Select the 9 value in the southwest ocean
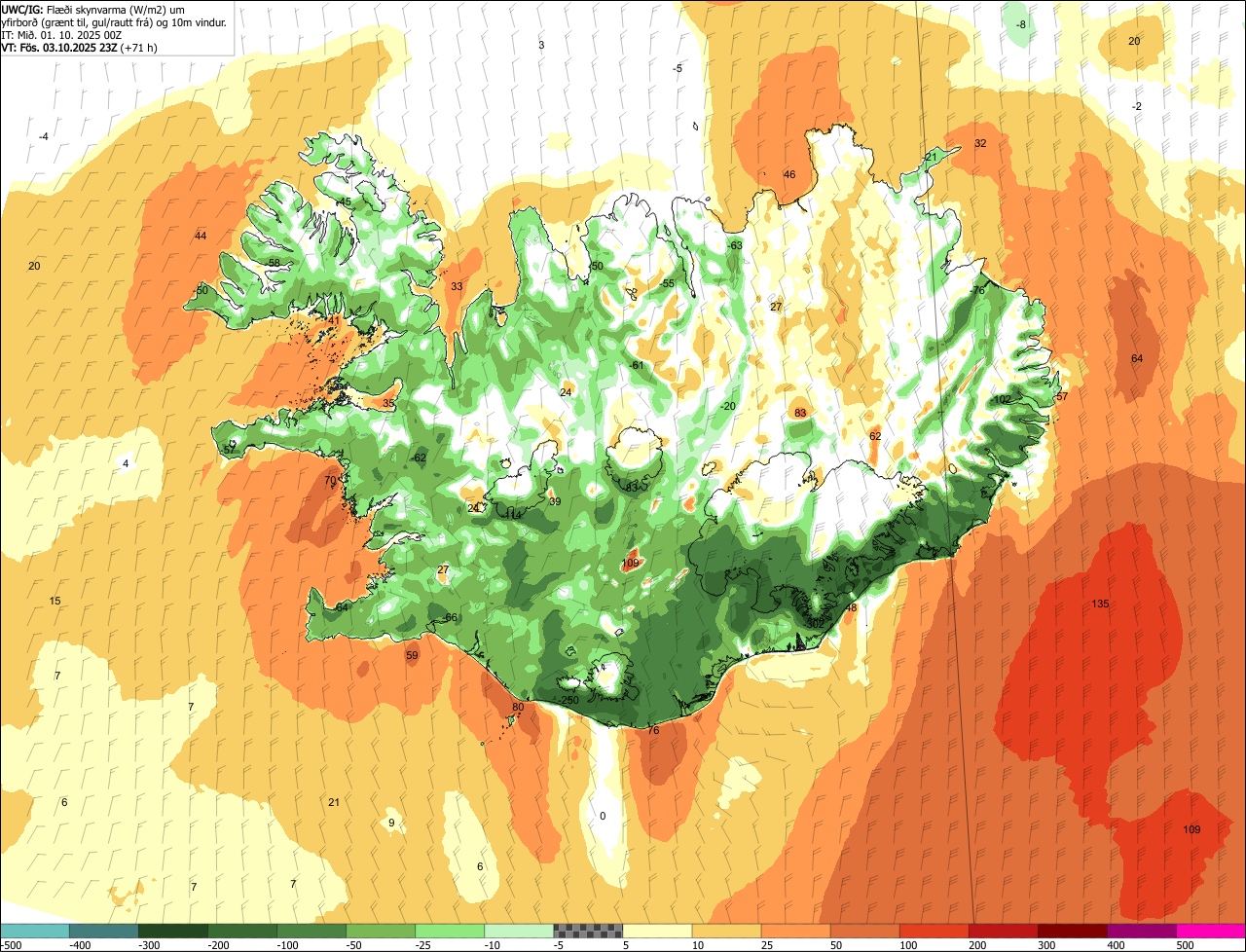 coord(391,823)
